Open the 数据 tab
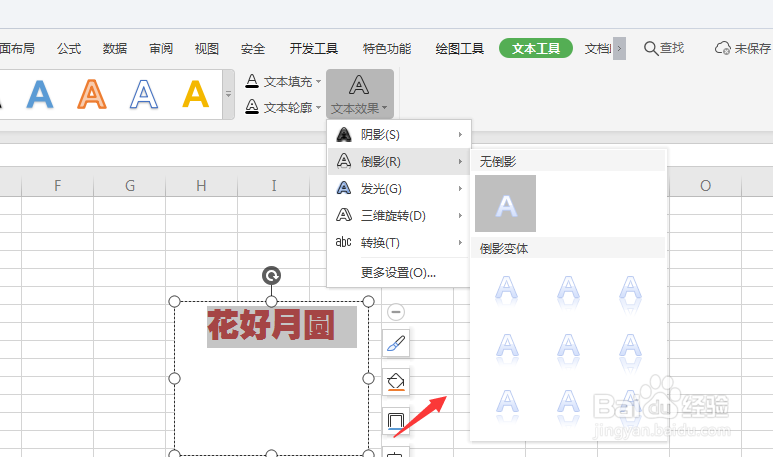Image resolution: width=773 pixels, height=457 pixels. click(x=115, y=48)
